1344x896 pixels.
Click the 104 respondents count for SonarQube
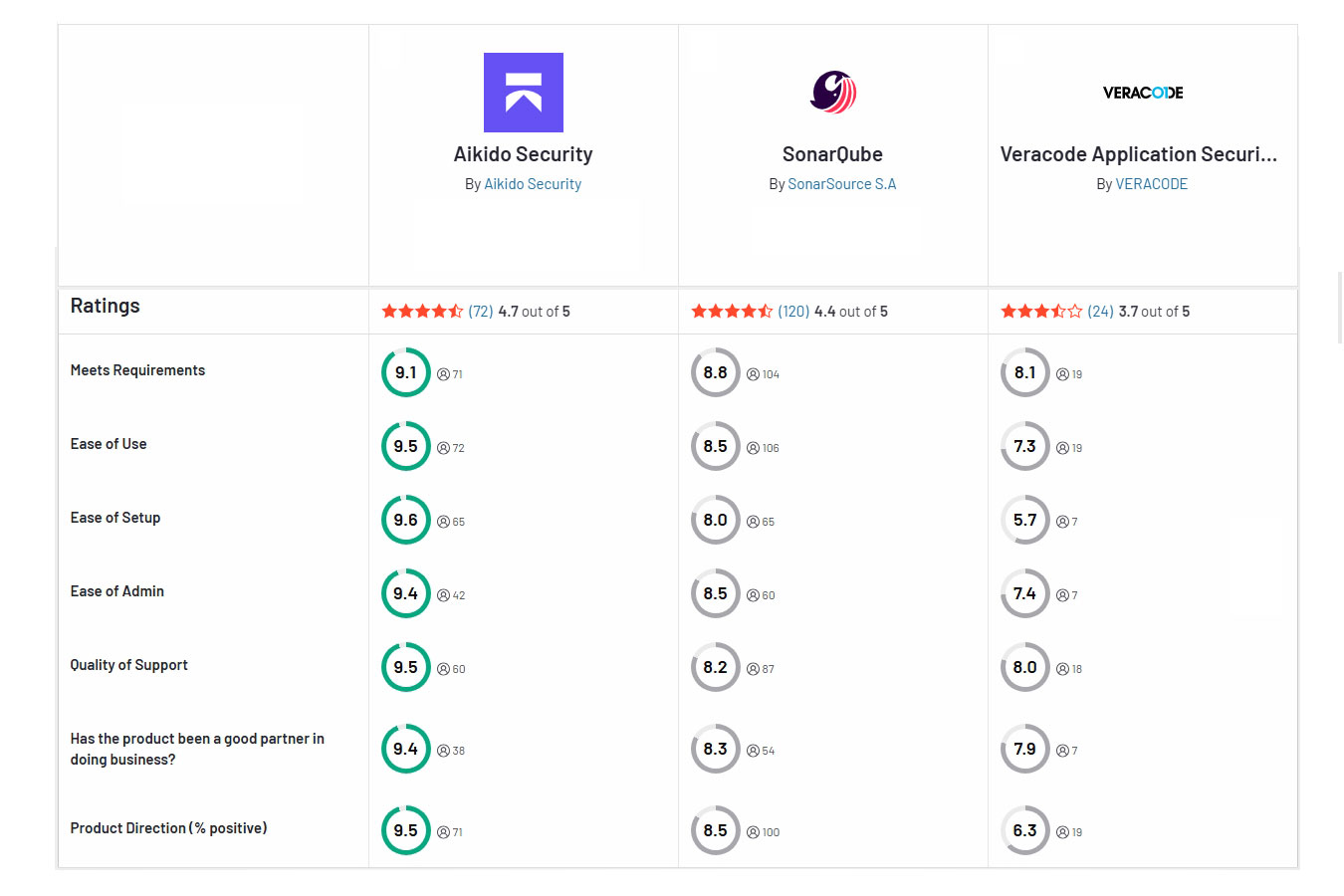[x=764, y=374]
